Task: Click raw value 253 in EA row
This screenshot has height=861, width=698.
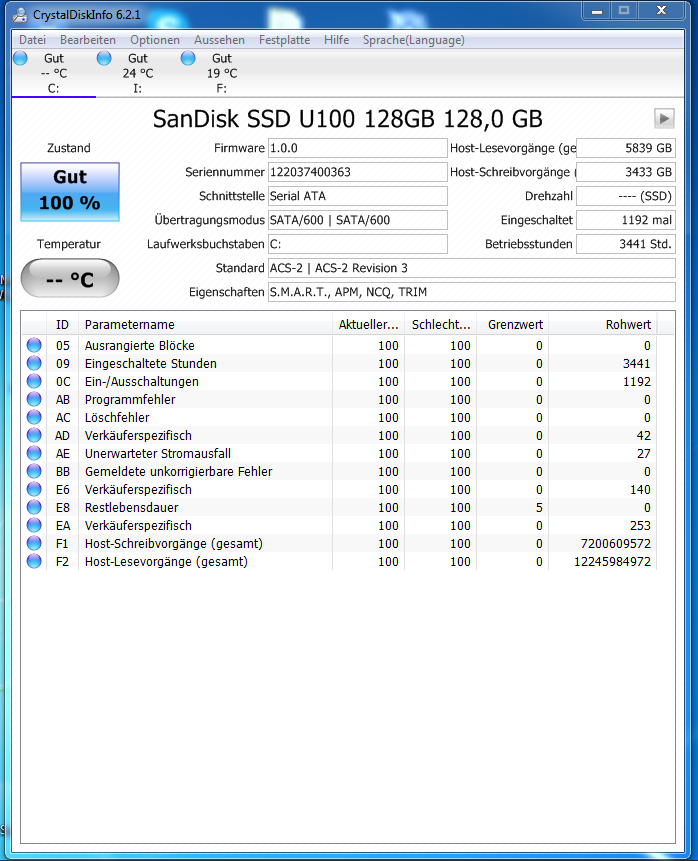Action: click(x=640, y=525)
